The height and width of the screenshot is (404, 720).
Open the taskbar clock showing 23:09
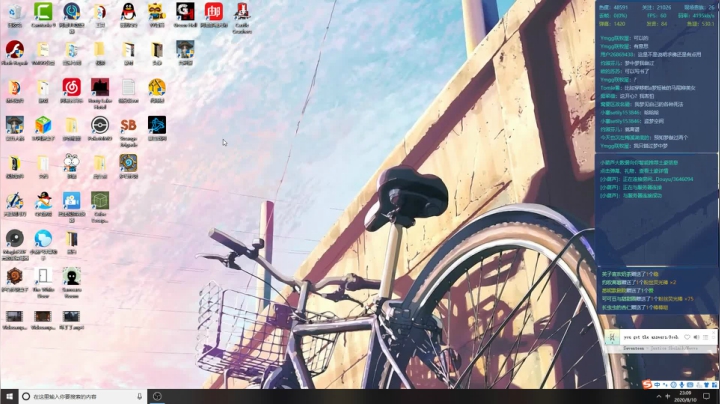pyautogui.click(x=685, y=396)
